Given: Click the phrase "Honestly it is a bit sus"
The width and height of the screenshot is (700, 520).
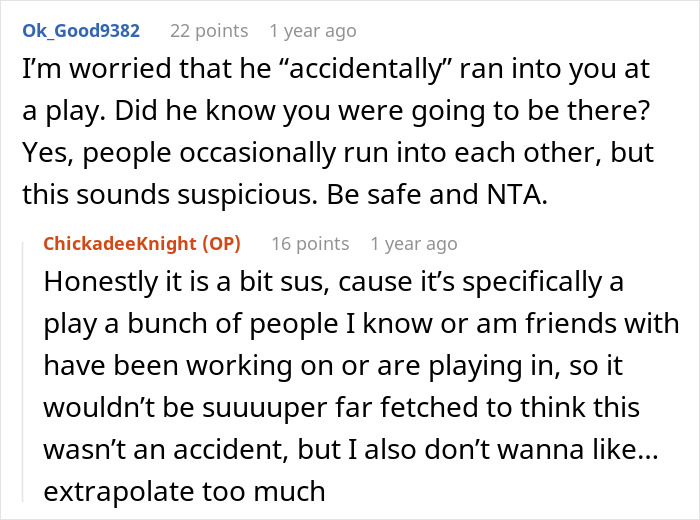Looking at the screenshot, I should coord(184,282).
